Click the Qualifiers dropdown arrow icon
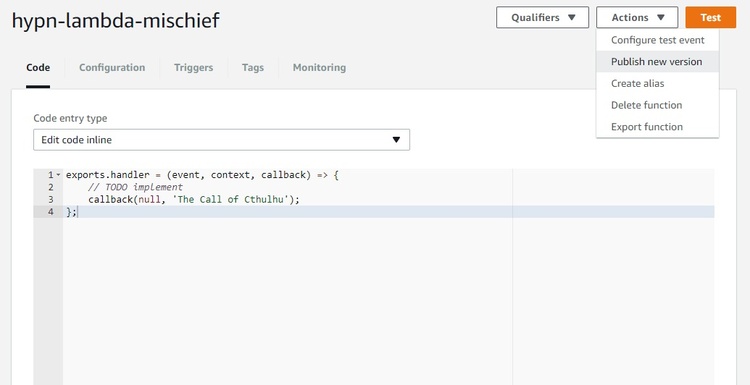750x385 pixels. pos(572,18)
